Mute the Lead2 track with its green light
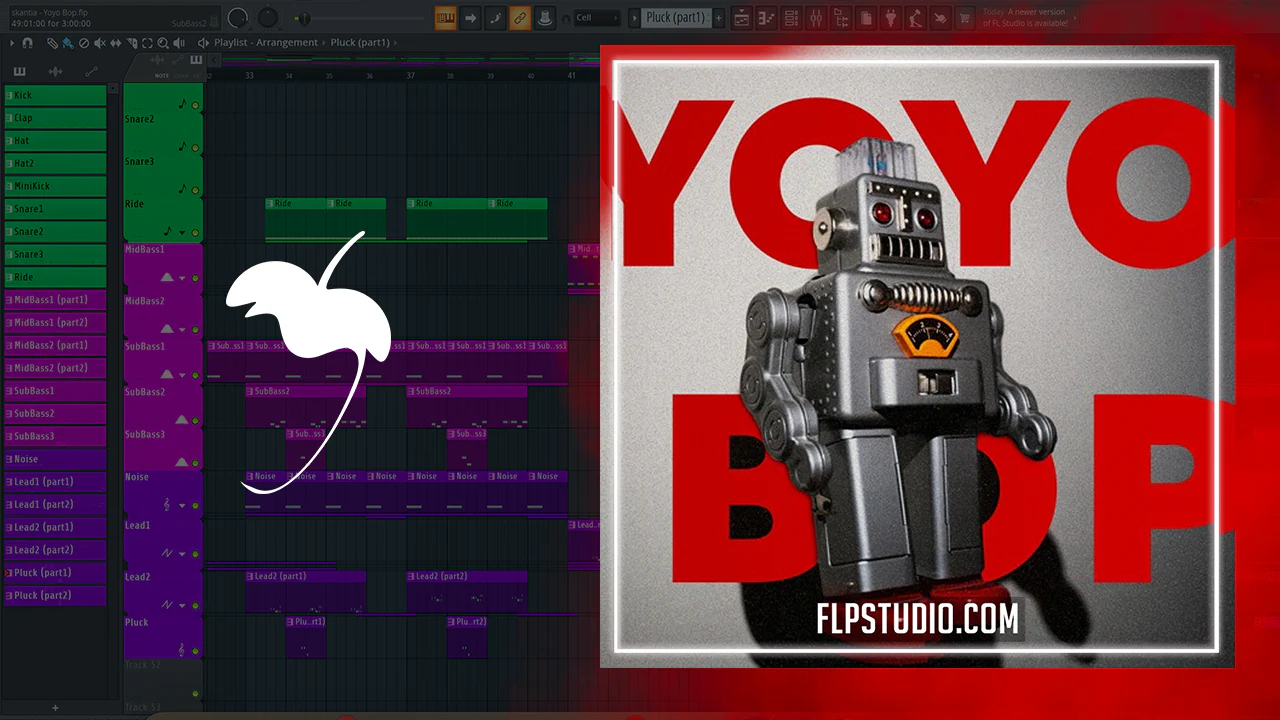 195,605
